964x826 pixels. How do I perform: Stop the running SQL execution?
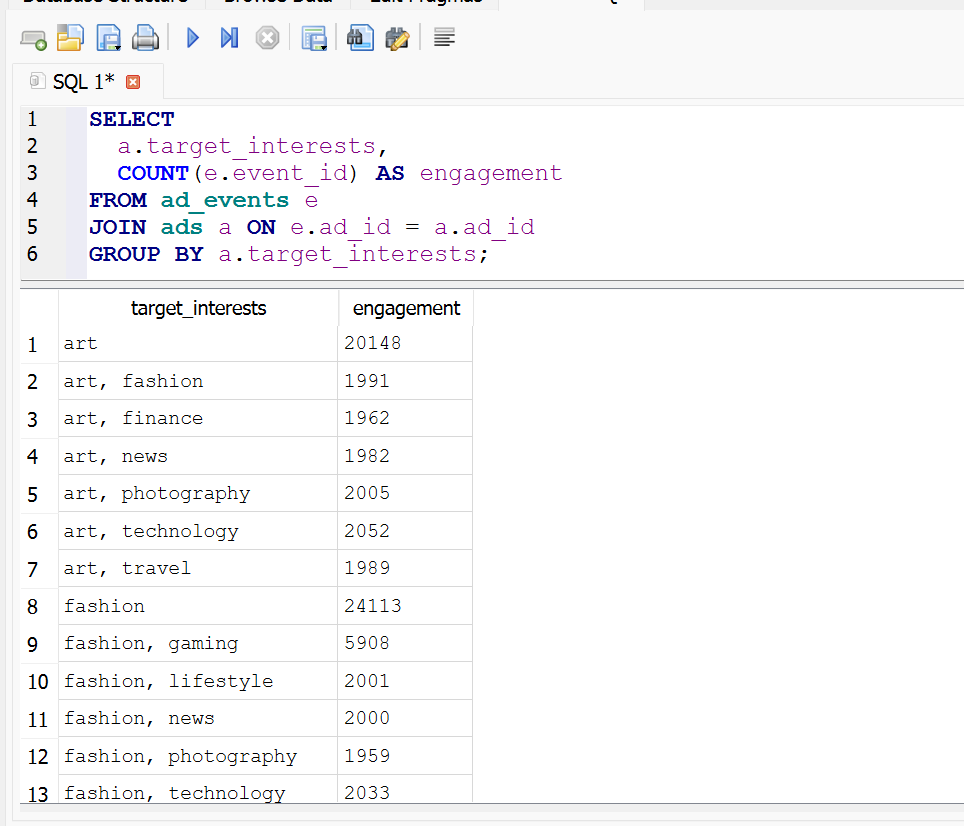[267, 39]
